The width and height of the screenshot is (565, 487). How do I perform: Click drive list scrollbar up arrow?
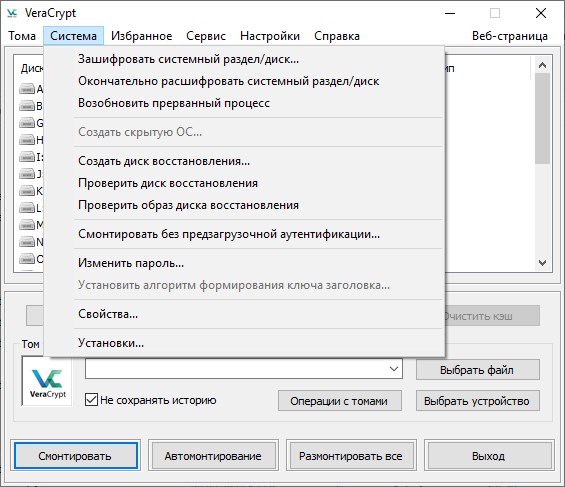pos(542,65)
